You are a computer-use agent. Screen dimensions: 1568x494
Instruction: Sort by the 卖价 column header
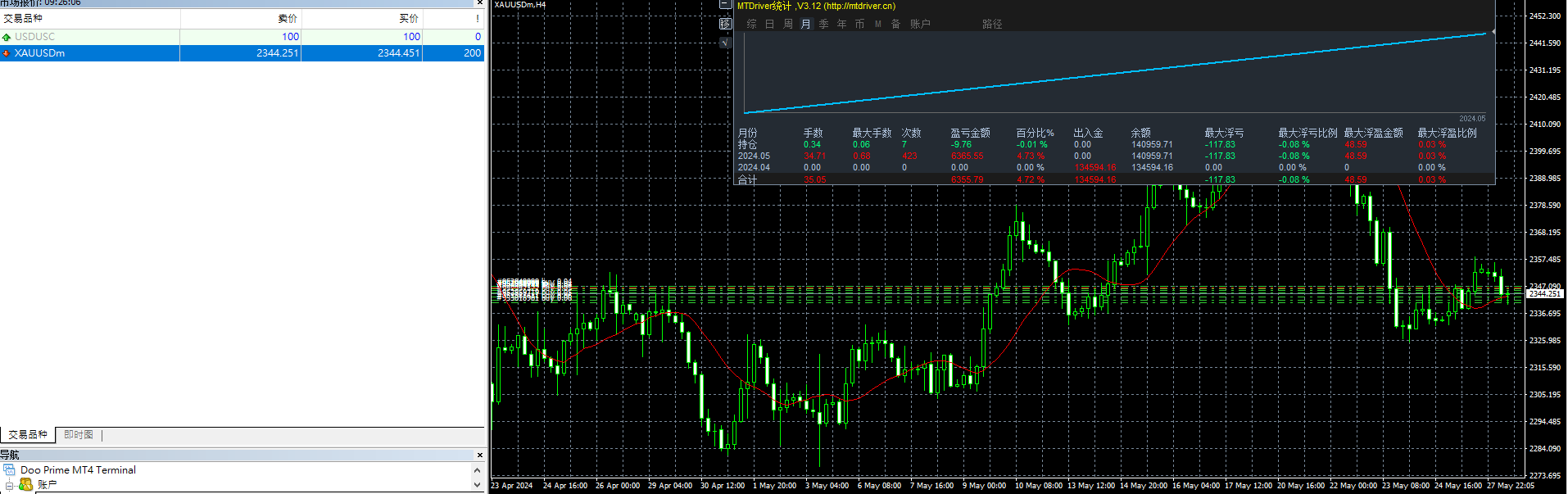(241, 18)
